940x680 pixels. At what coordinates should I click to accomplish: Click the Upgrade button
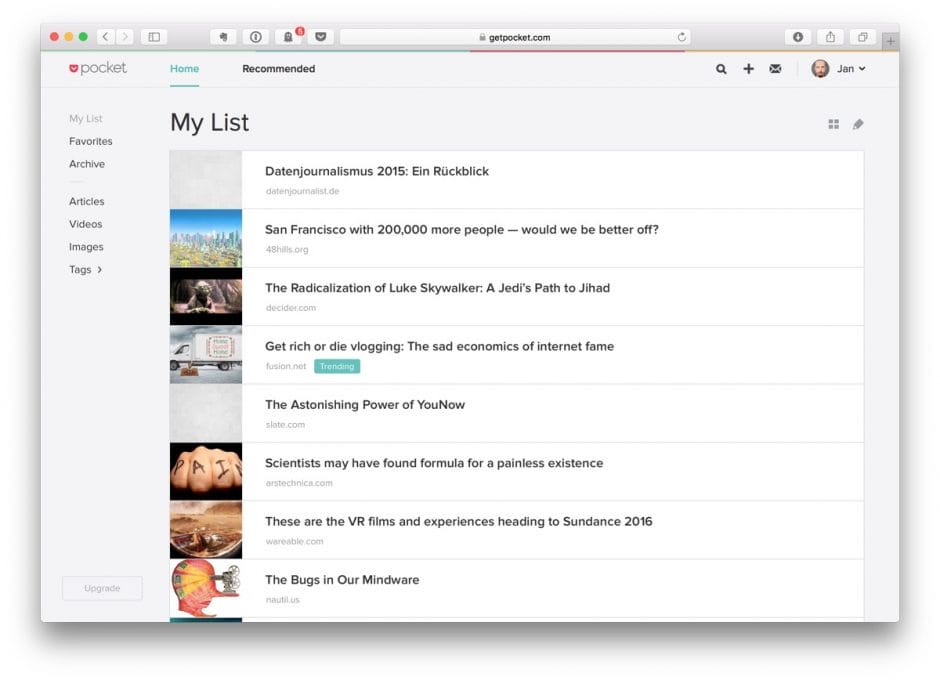tap(102, 588)
